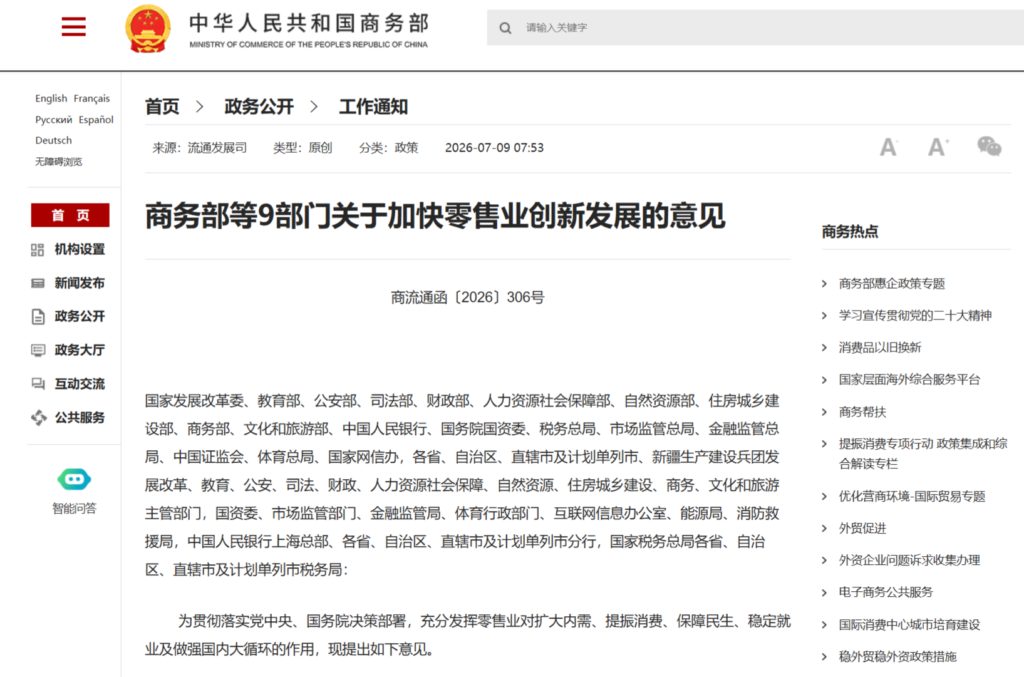The width and height of the screenshot is (1024, 677).
Task: Click the 类型：原创 label
Action: click(302, 148)
